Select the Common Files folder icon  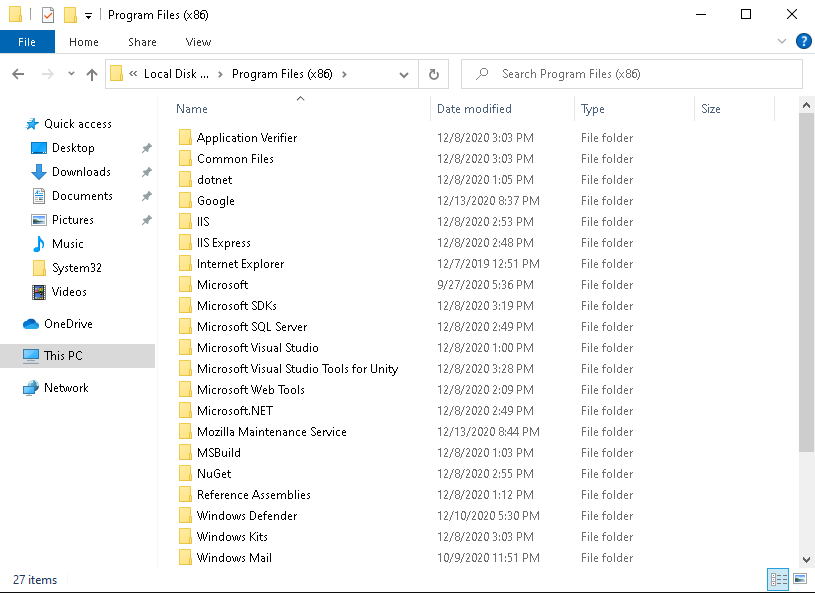[x=185, y=158]
